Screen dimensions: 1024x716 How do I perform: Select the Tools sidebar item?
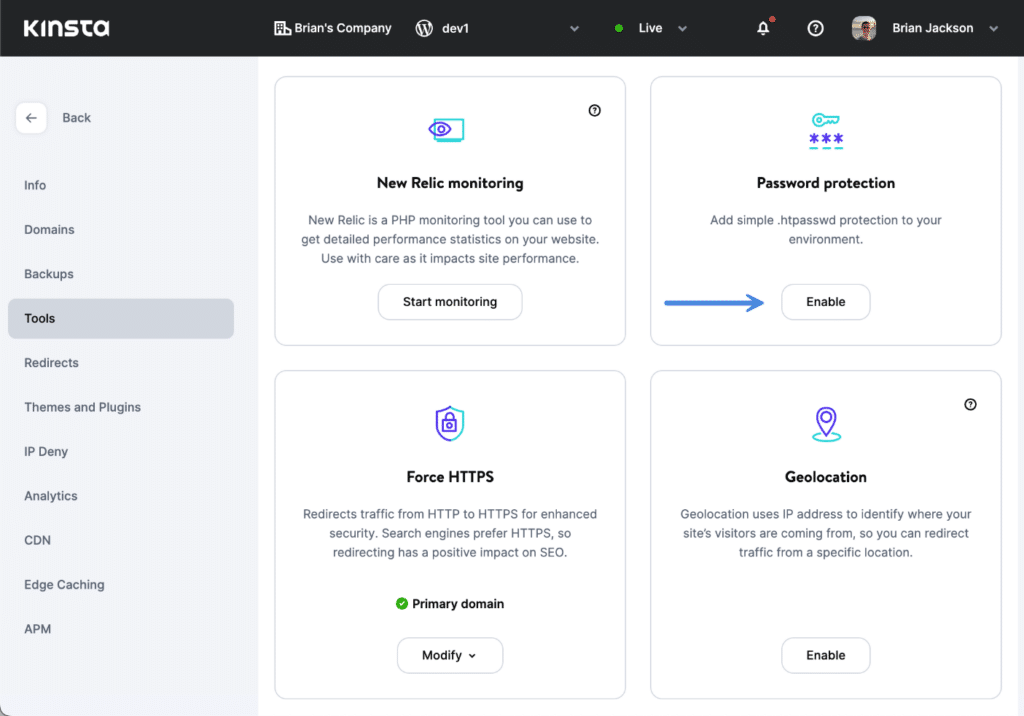(x=121, y=319)
